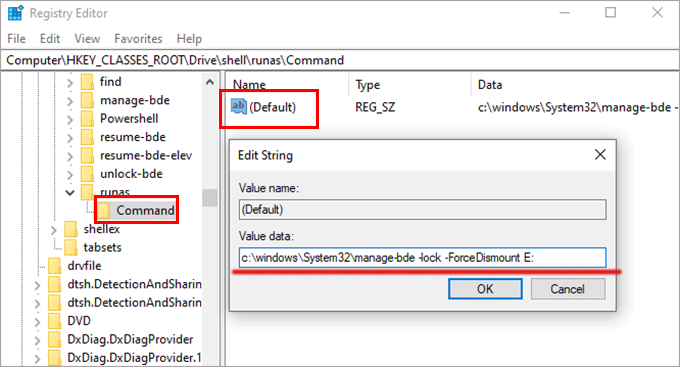680x367 pixels.
Task: Close the Edit String dialog
Action: tap(600, 154)
